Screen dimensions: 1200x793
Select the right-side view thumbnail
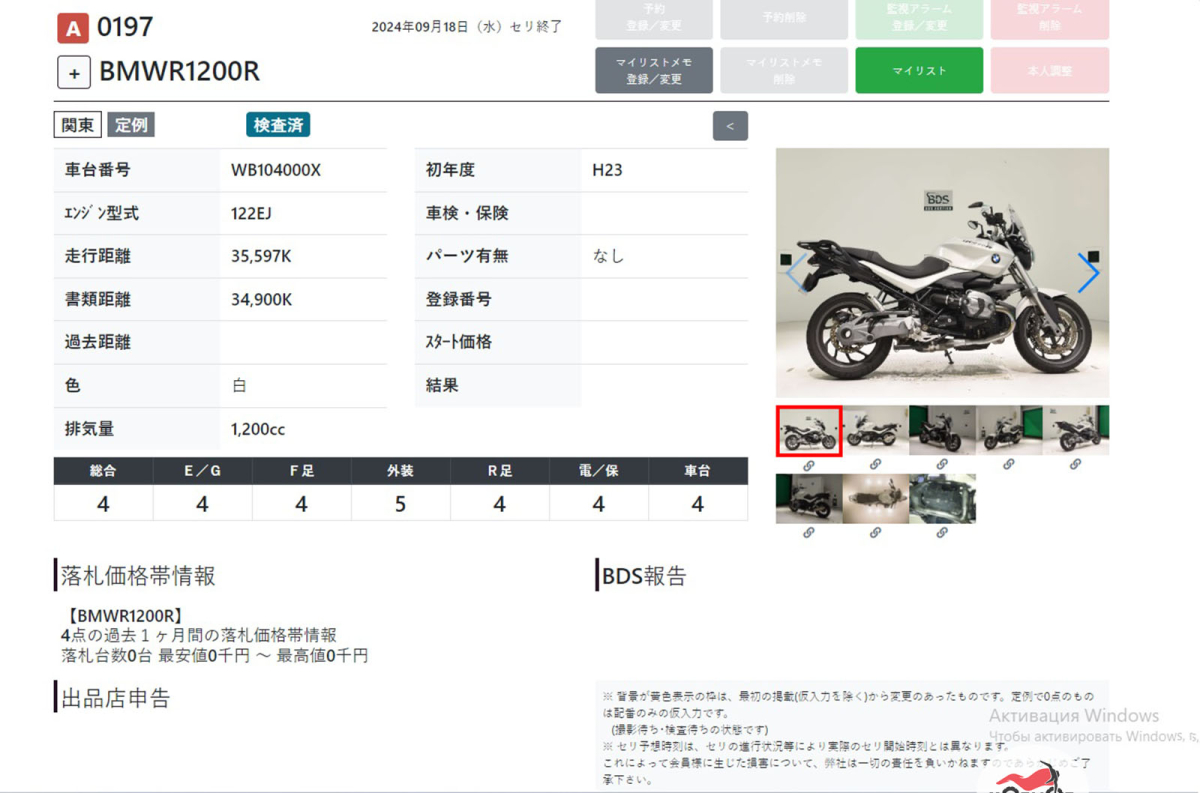point(876,431)
